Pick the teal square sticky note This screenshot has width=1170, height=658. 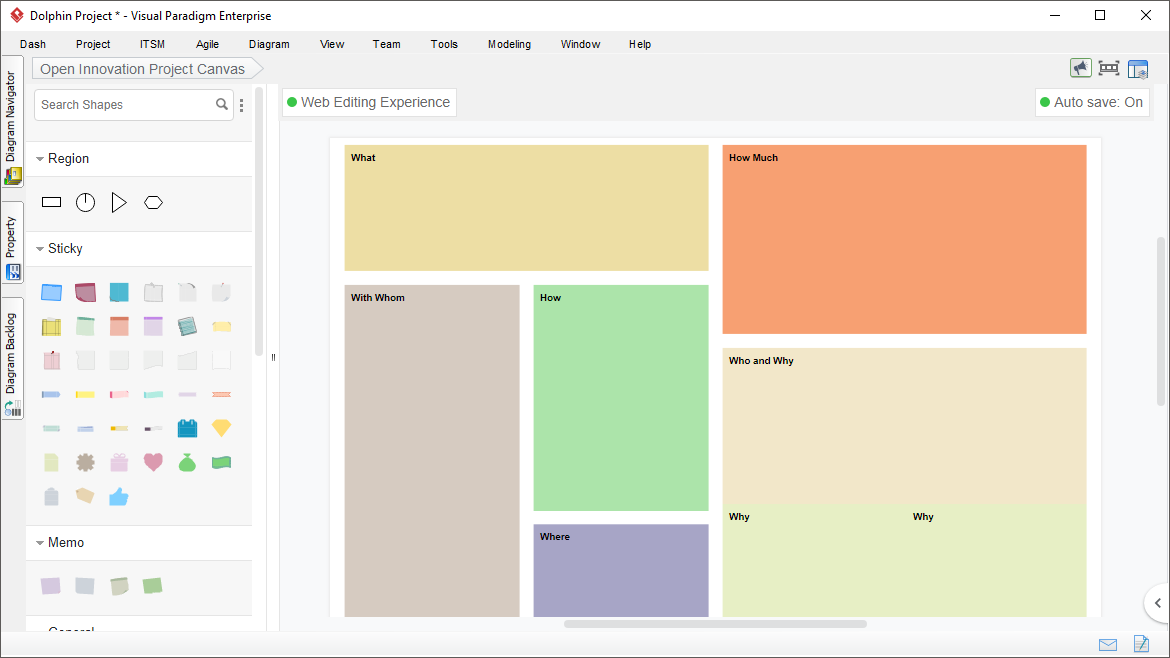coord(119,292)
